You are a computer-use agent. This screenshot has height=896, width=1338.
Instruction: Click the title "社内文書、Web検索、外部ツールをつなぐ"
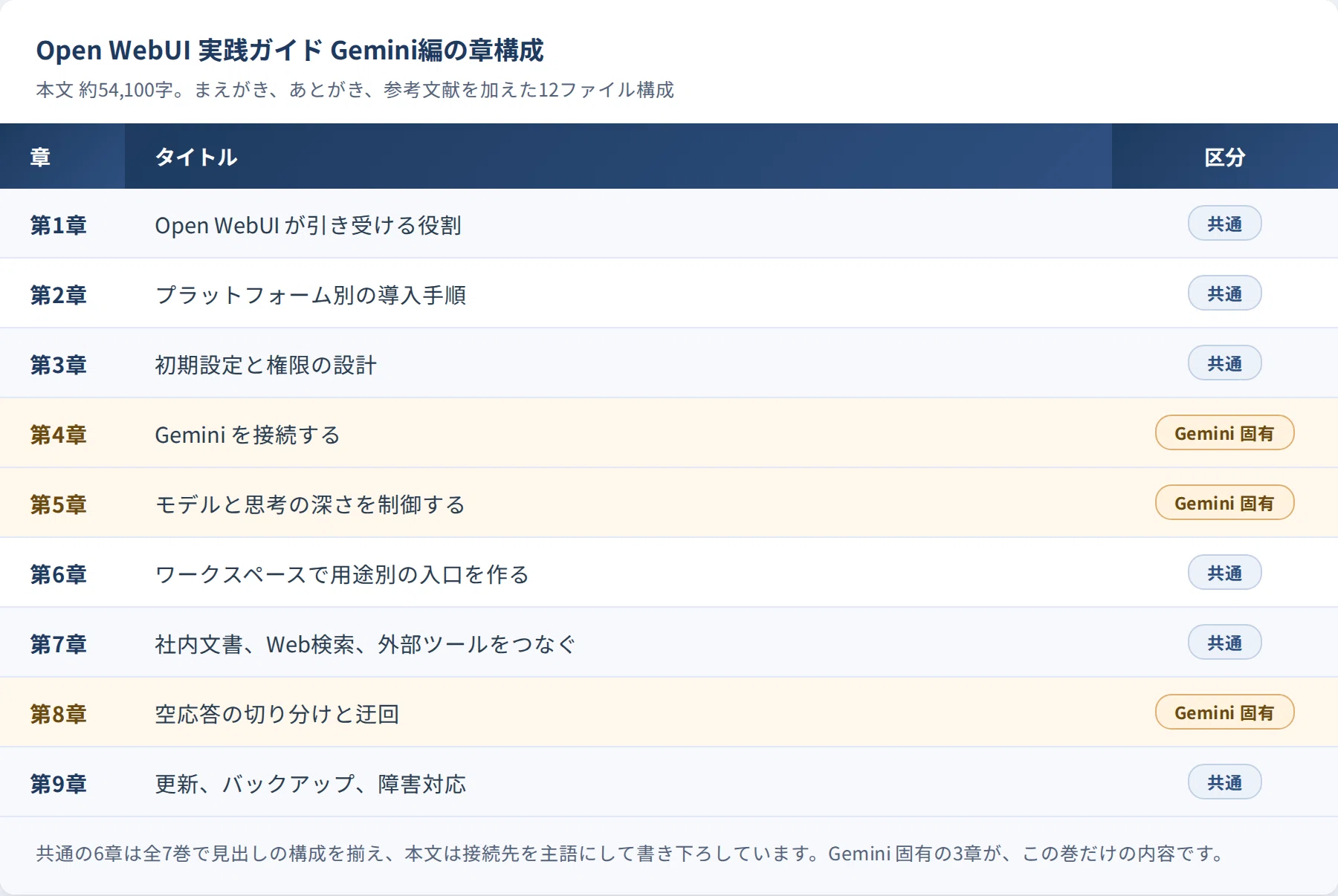[366, 643]
